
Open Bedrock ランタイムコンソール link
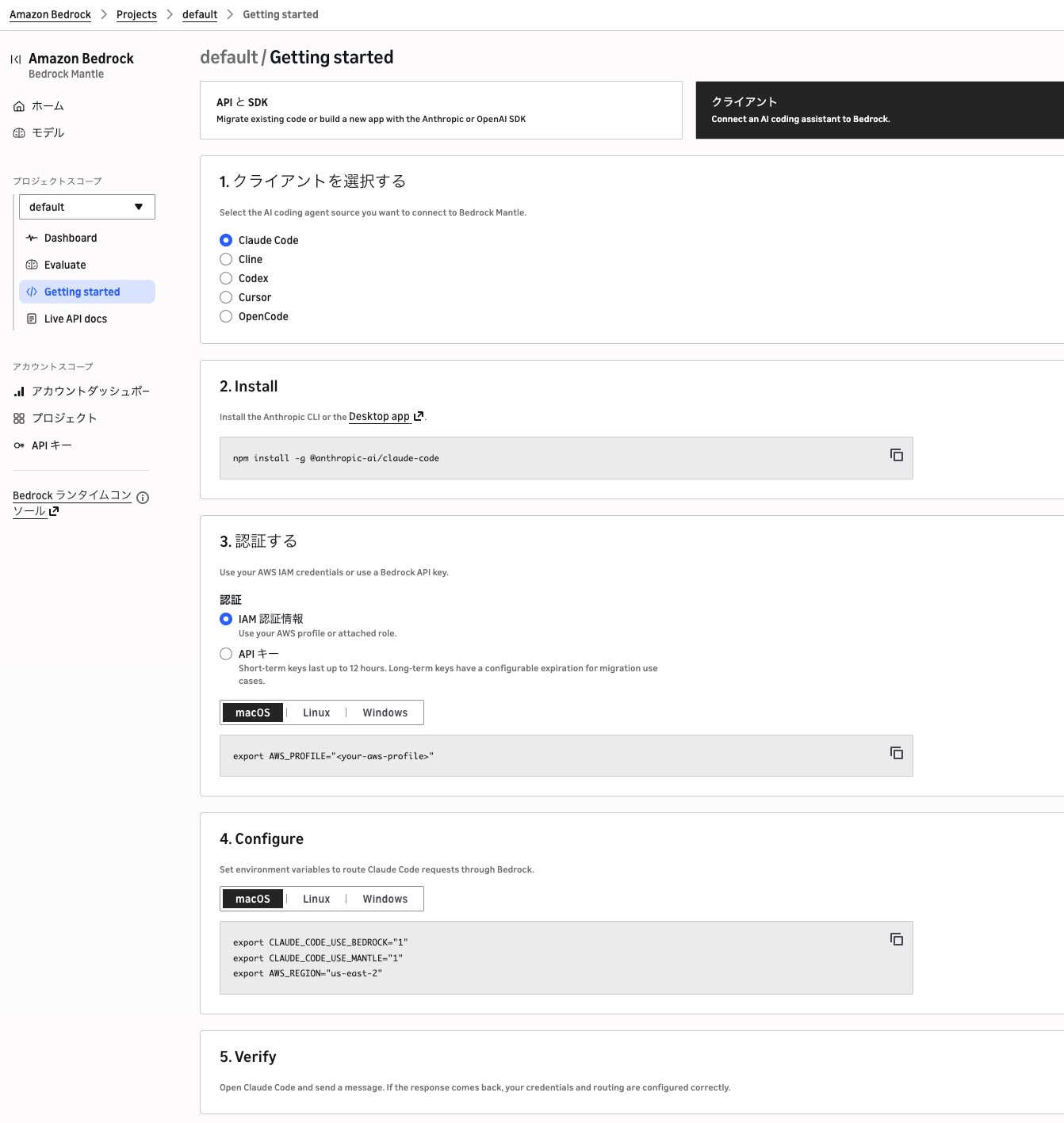pyautogui.click(x=72, y=503)
